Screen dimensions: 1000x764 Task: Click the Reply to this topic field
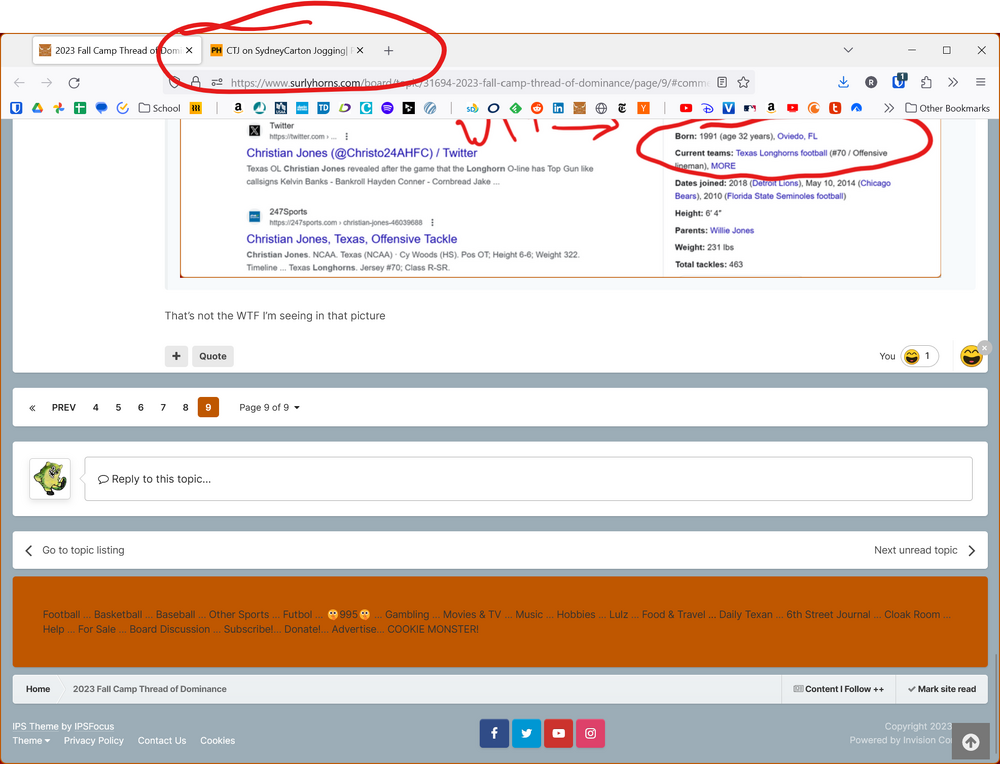click(528, 479)
